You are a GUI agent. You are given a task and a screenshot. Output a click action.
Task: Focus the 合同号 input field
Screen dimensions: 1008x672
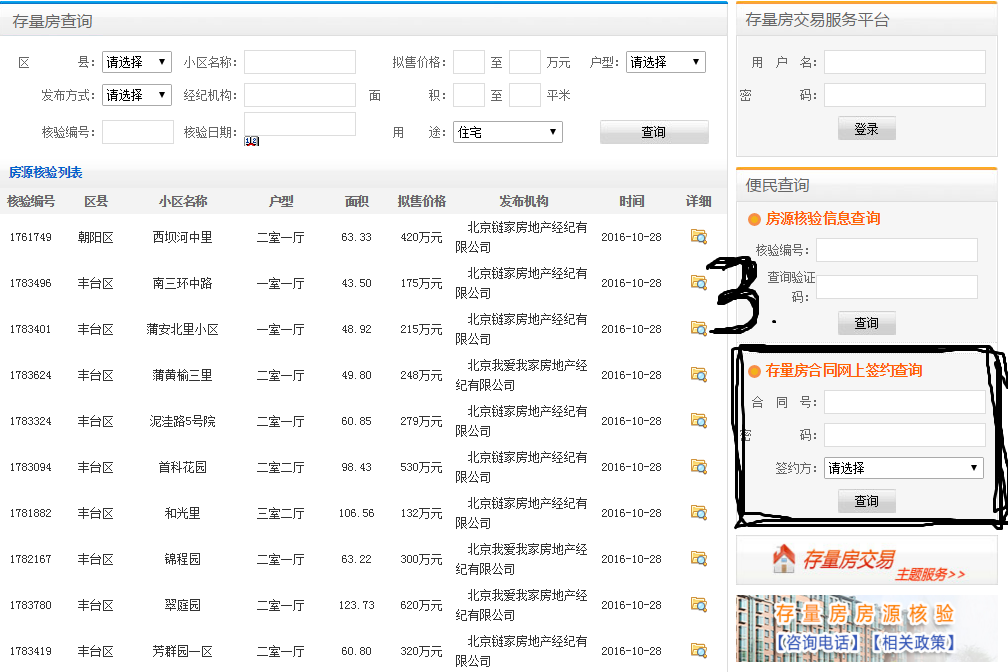click(904, 402)
